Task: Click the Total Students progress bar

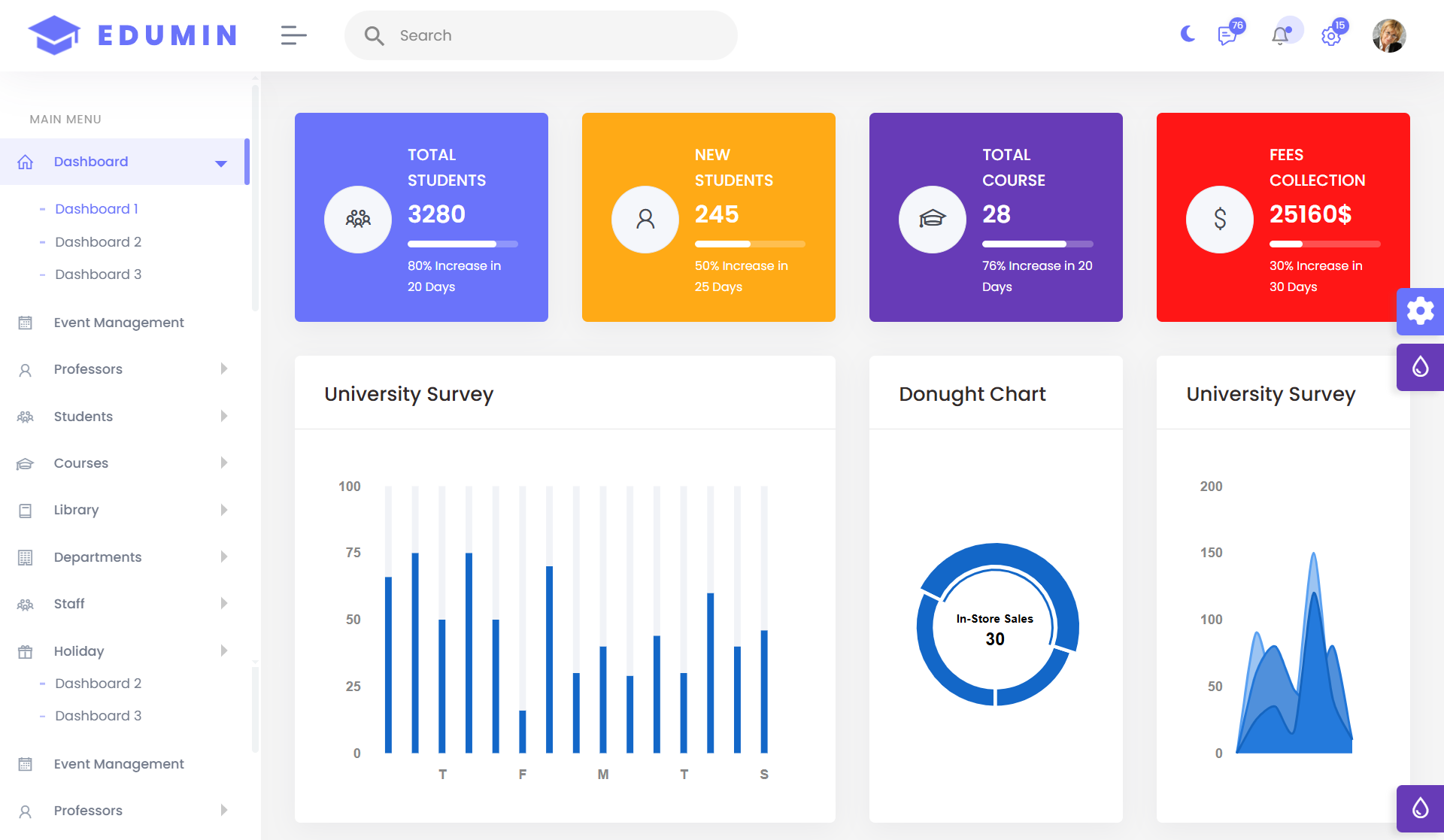Action: (x=463, y=244)
